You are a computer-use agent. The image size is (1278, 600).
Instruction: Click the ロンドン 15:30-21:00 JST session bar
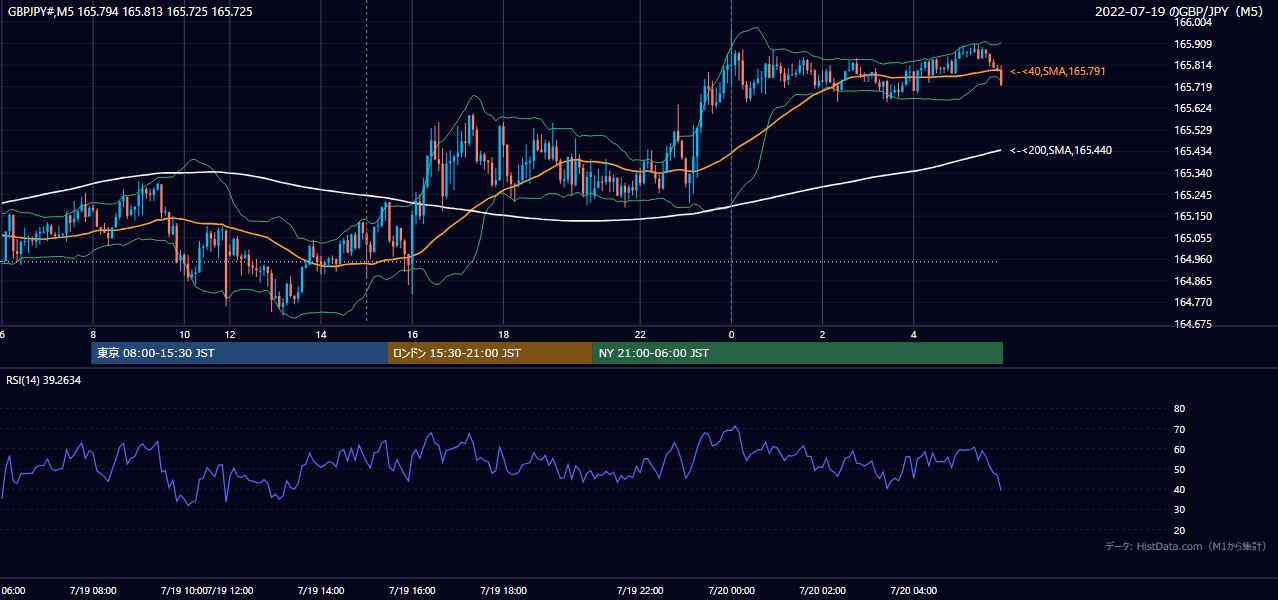[x=490, y=353]
